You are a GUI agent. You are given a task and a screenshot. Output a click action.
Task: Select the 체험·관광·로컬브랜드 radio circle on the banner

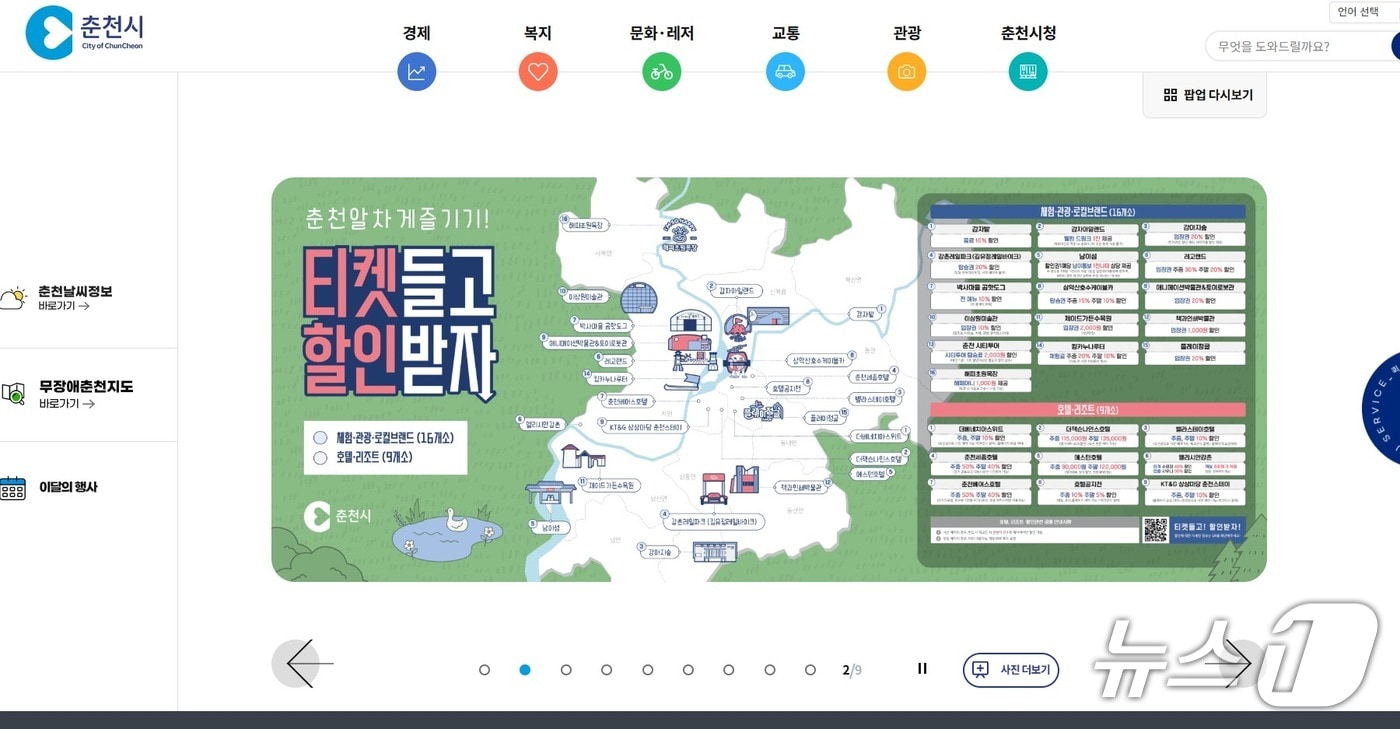pos(321,437)
